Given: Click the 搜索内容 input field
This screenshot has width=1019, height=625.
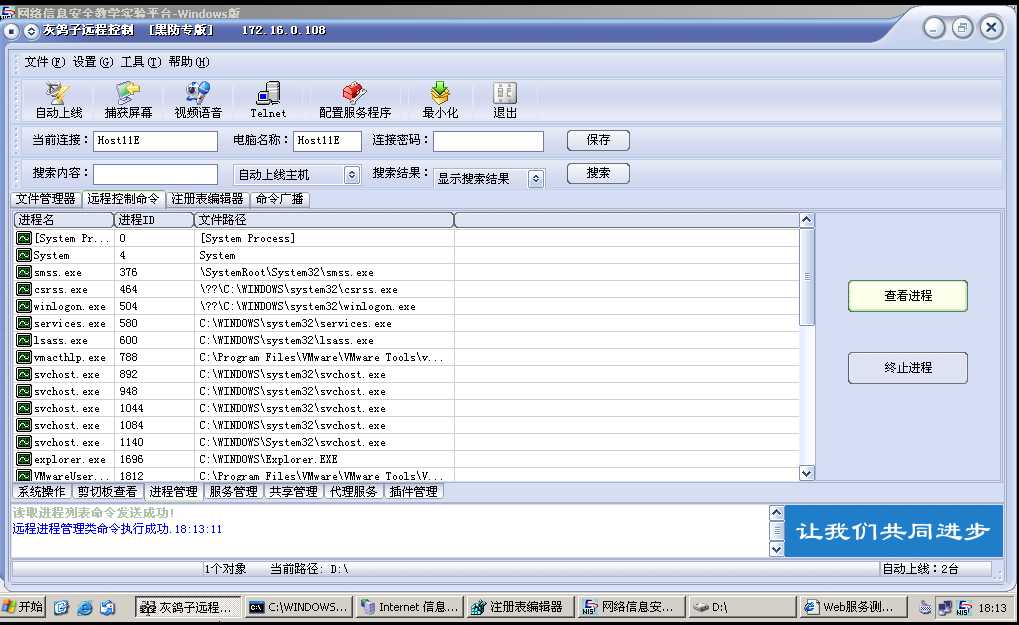Looking at the screenshot, I should coord(155,174).
